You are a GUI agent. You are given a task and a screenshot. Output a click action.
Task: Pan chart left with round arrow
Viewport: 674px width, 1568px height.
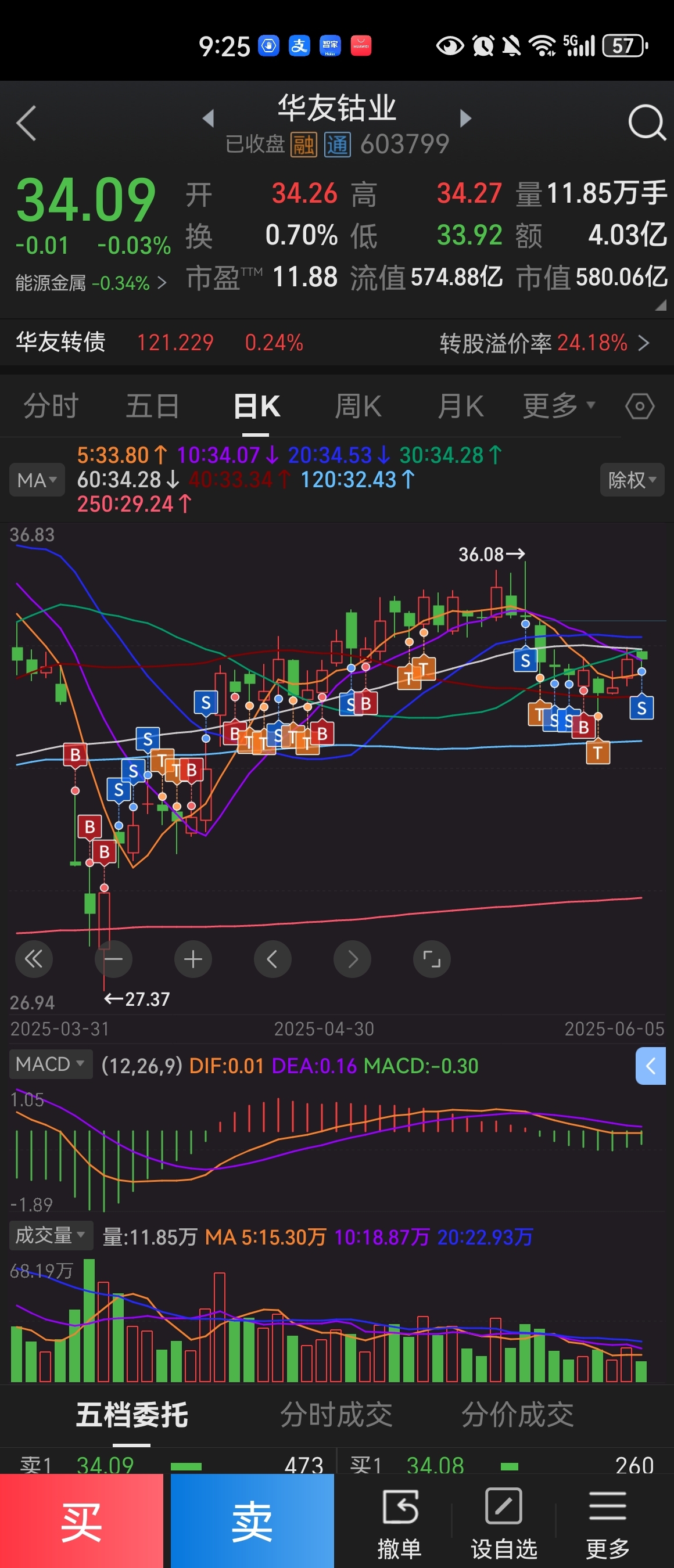[x=273, y=959]
